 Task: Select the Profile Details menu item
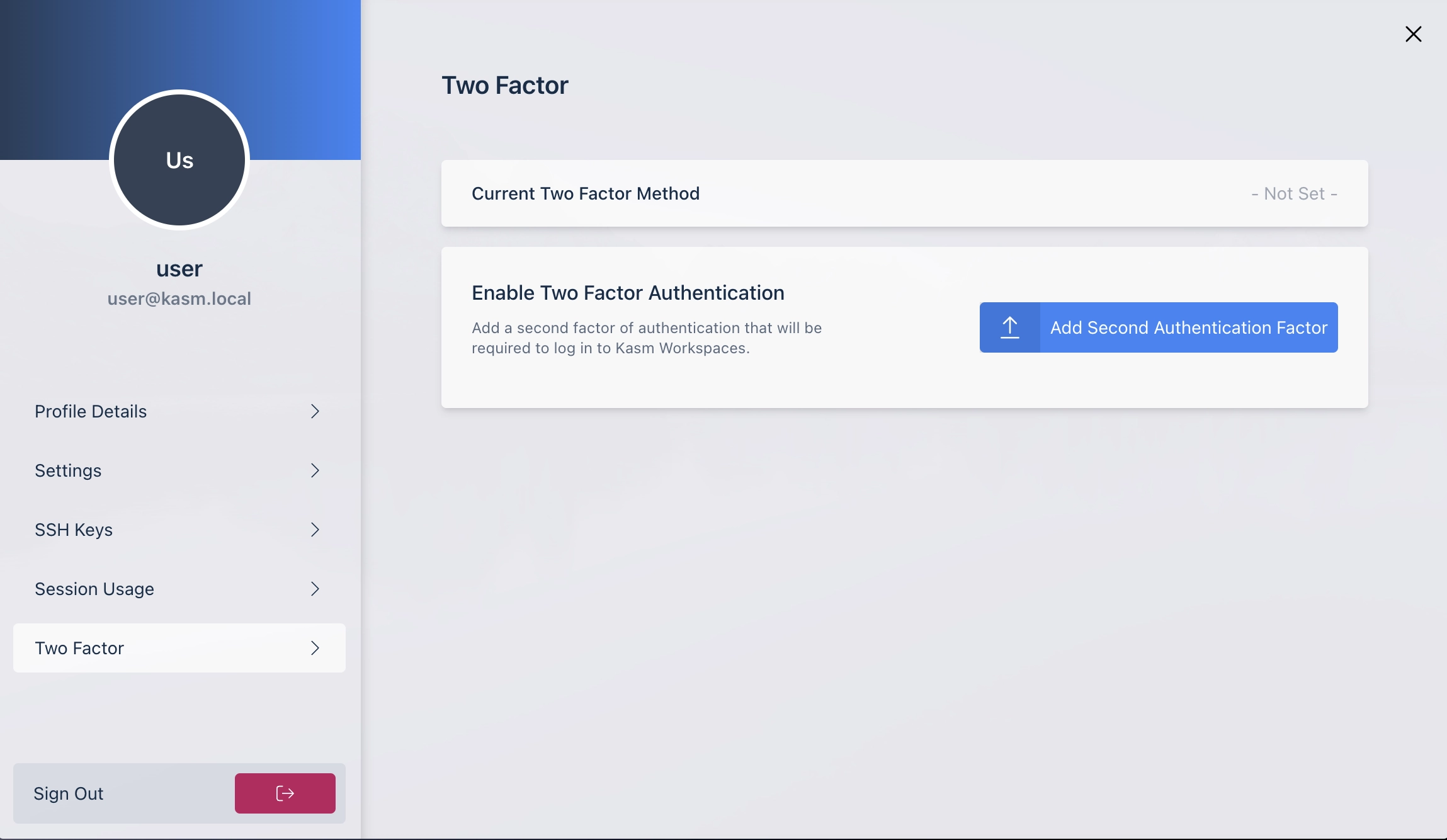[x=179, y=411]
